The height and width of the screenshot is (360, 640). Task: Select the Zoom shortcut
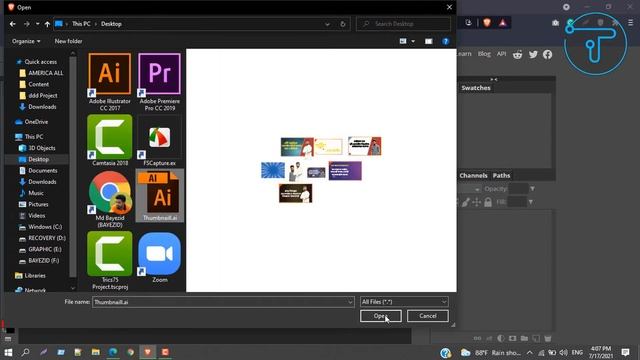(x=159, y=258)
